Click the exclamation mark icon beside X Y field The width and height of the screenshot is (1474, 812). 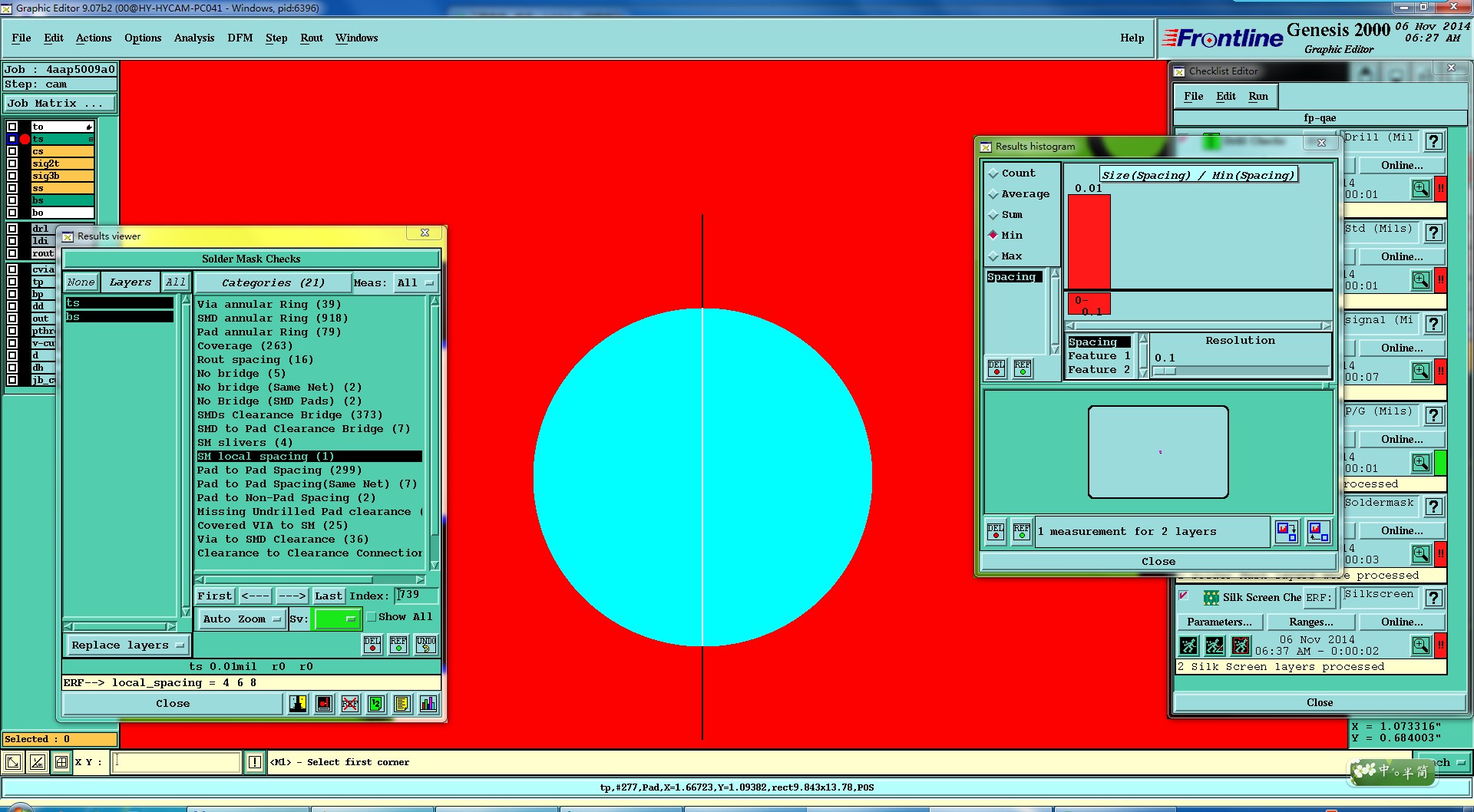coord(255,762)
